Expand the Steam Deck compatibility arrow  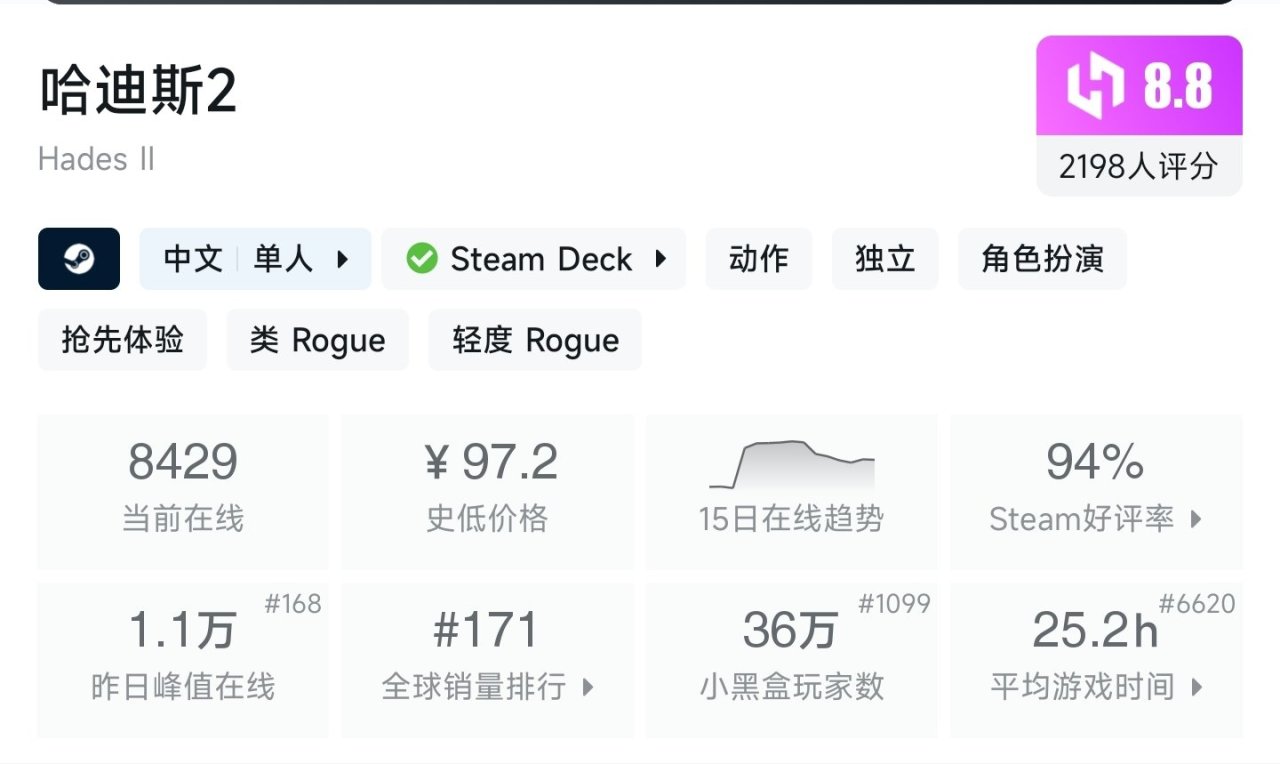(x=661, y=259)
